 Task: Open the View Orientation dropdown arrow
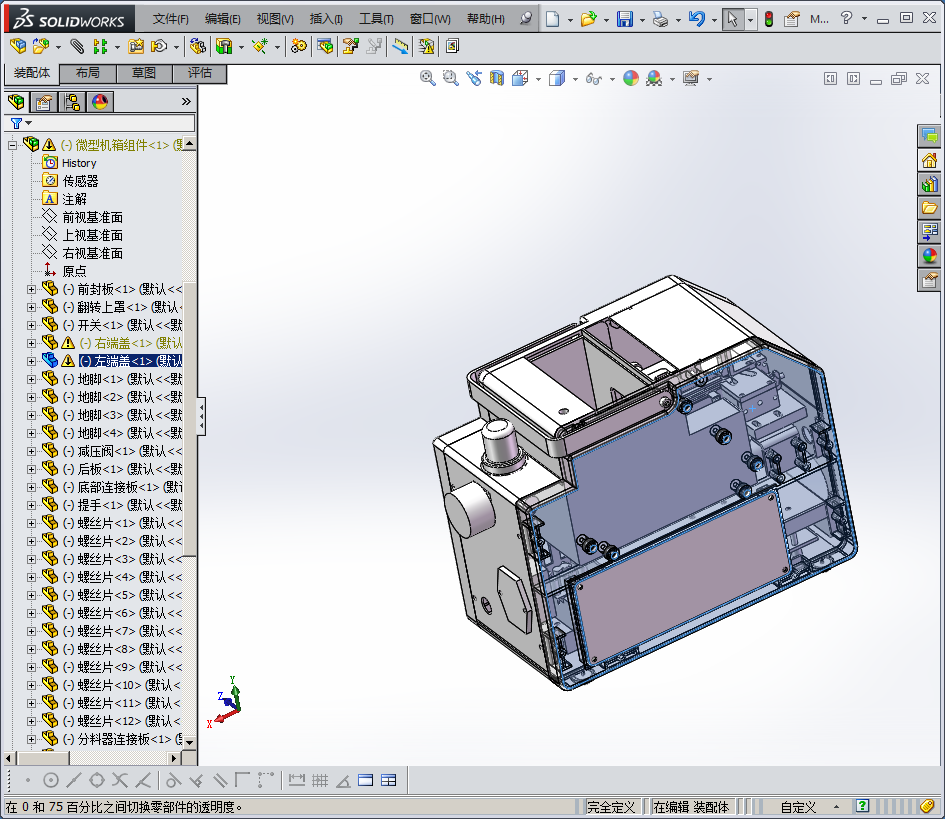538,79
